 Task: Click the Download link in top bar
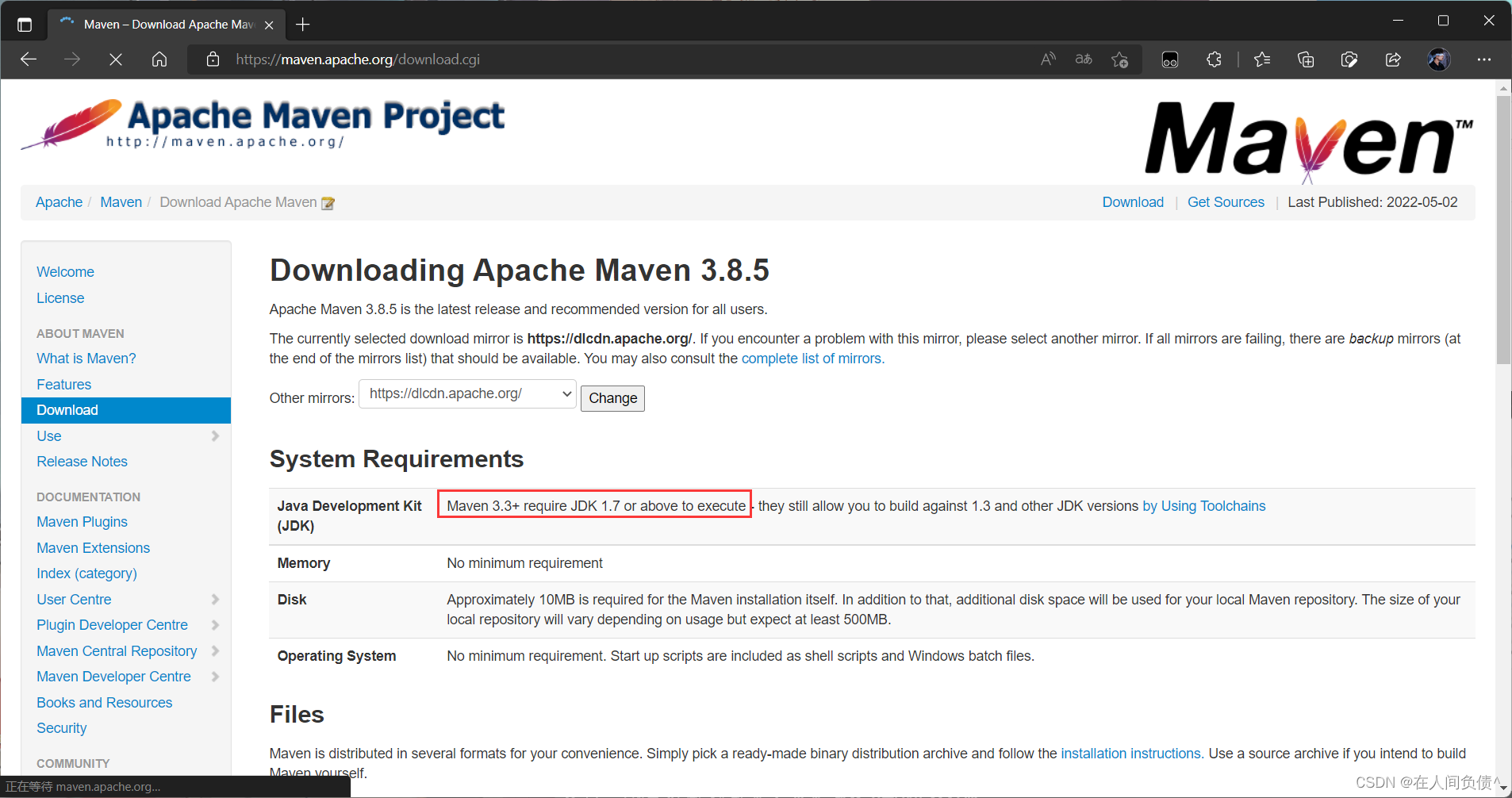tap(1133, 202)
